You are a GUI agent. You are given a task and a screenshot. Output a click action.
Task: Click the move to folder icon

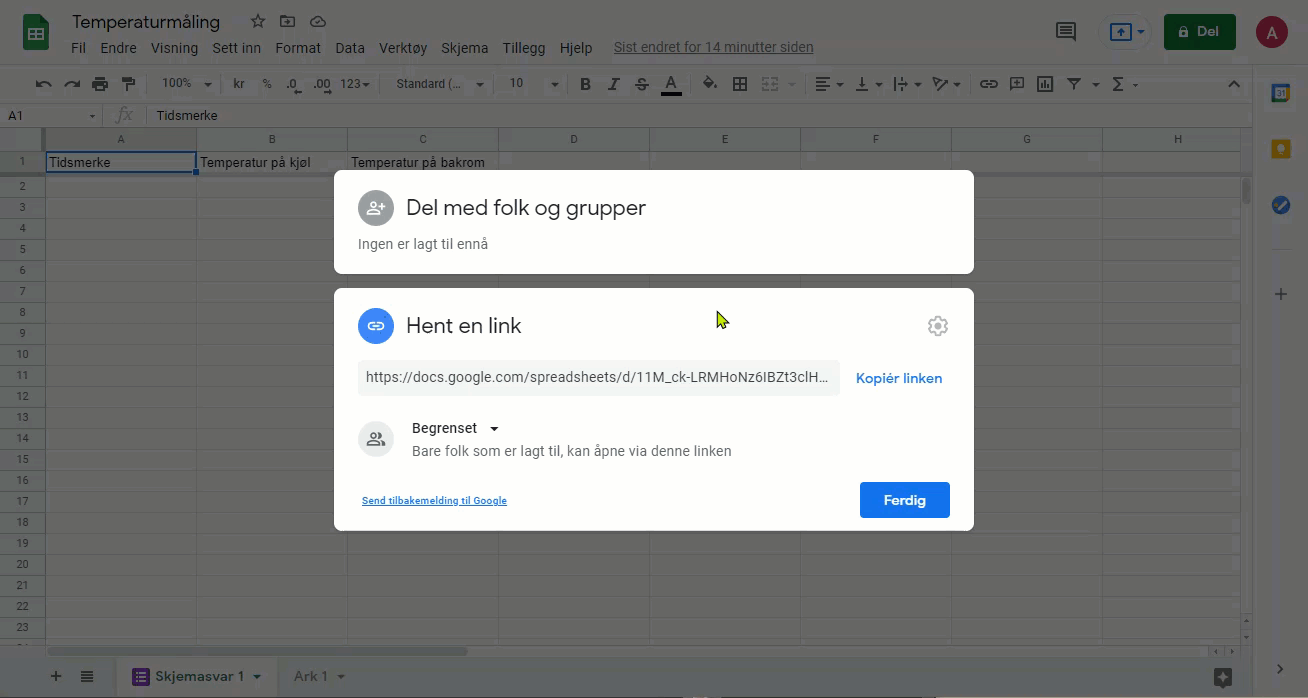tap(287, 21)
